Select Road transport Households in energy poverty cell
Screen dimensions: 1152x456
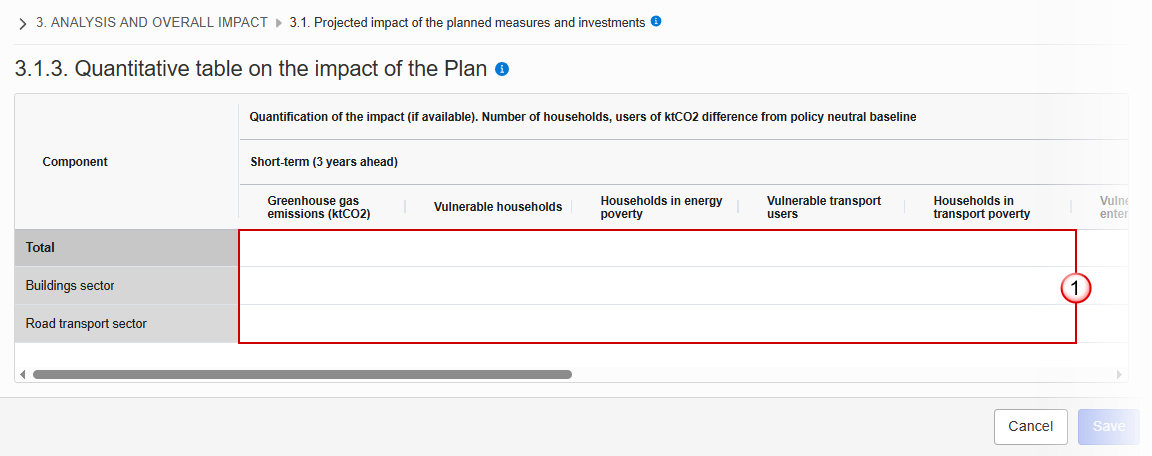point(655,324)
